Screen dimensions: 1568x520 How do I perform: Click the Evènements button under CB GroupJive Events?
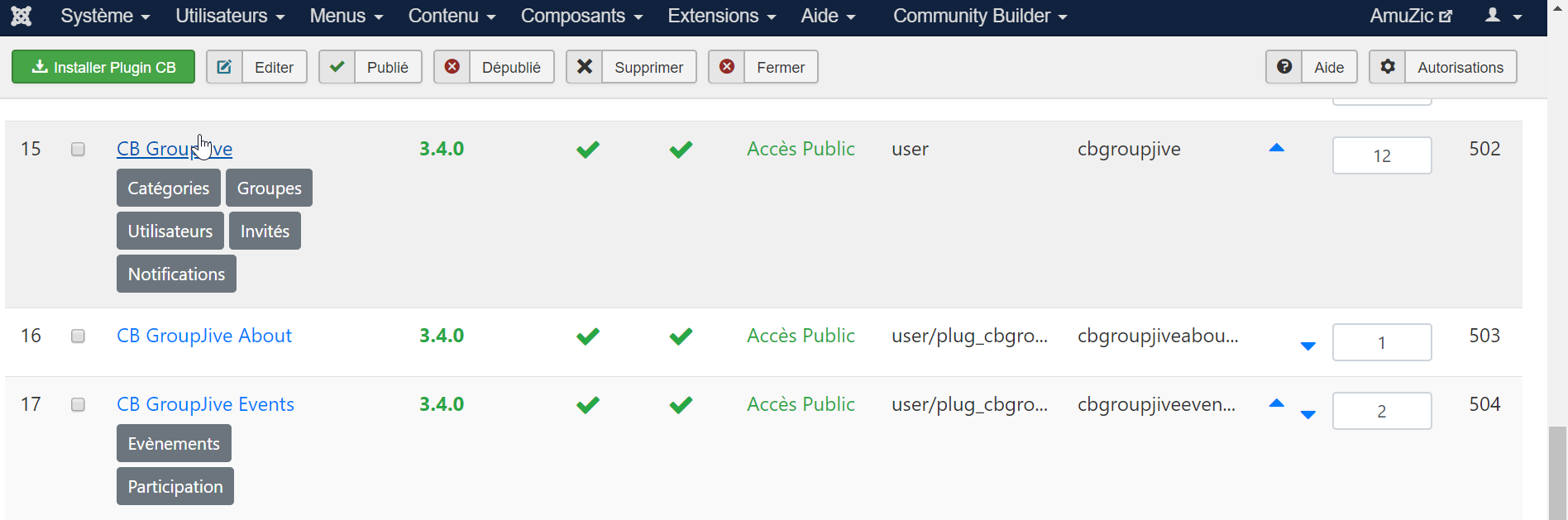pyautogui.click(x=174, y=443)
